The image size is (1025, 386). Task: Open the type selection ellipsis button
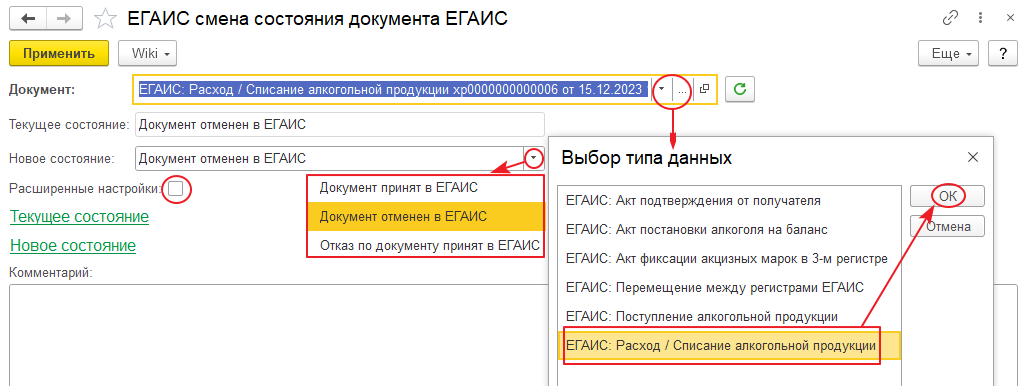[682, 90]
